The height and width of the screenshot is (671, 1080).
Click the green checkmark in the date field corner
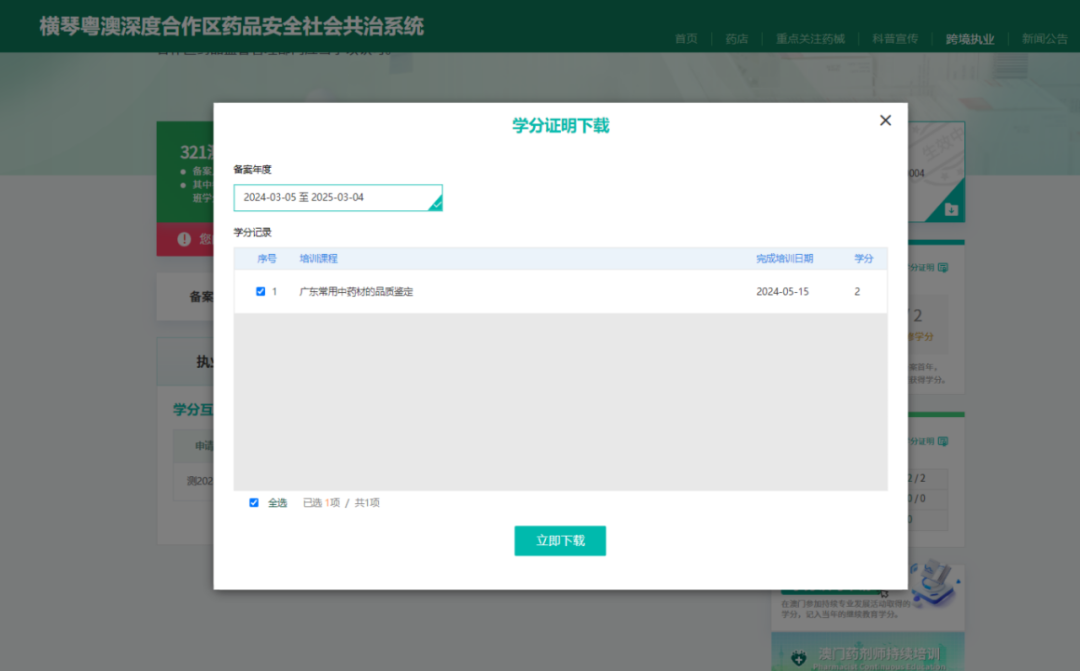[436, 205]
